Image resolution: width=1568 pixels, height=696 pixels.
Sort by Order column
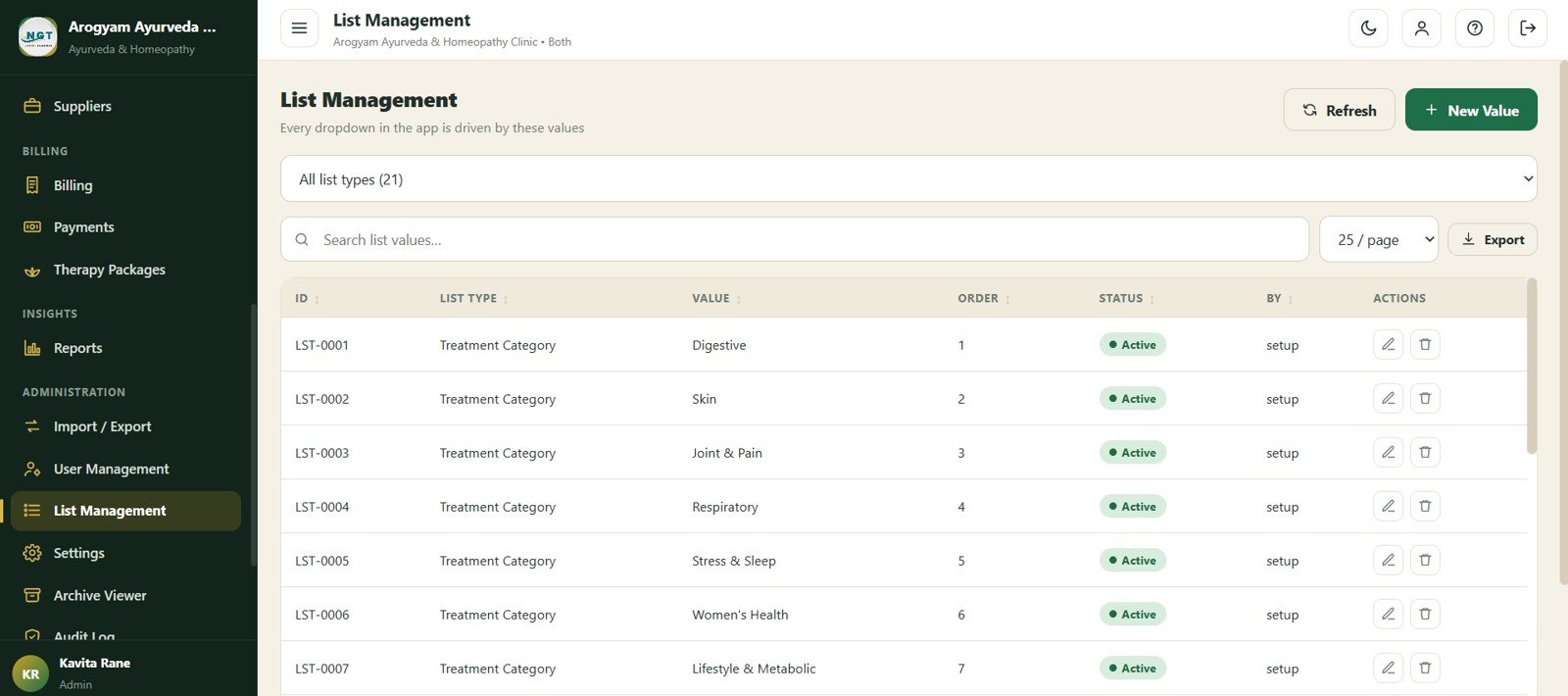coord(984,298)
